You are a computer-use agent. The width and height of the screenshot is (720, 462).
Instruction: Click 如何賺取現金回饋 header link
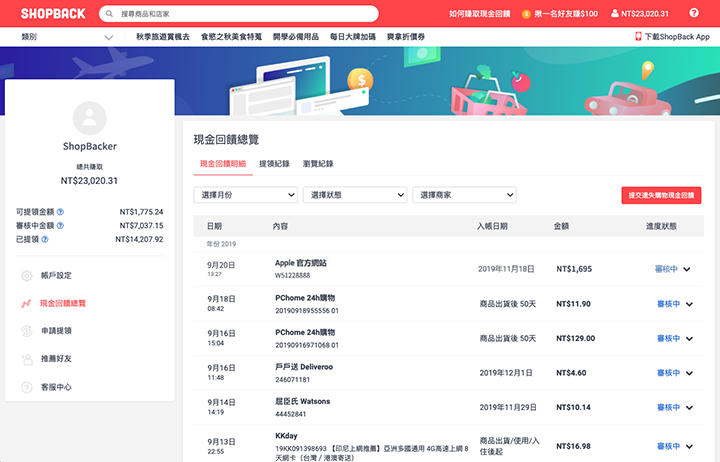point(479,14)
